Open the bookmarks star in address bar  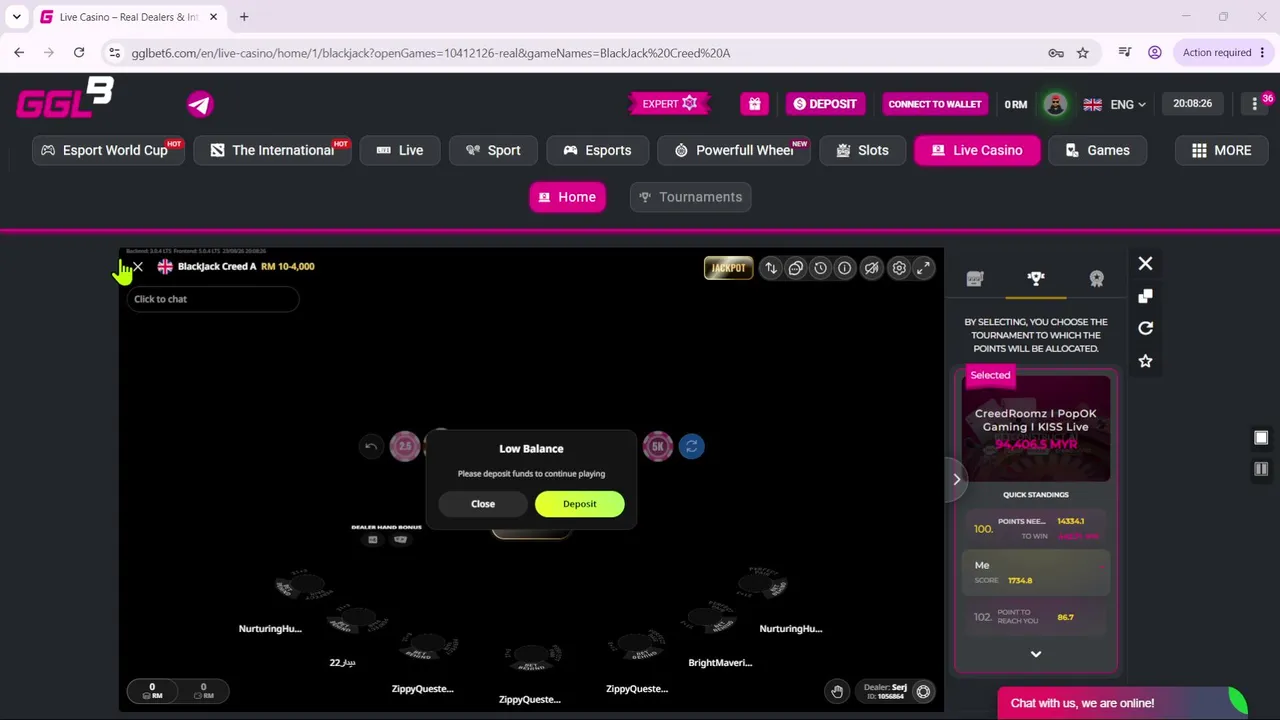1083,53
